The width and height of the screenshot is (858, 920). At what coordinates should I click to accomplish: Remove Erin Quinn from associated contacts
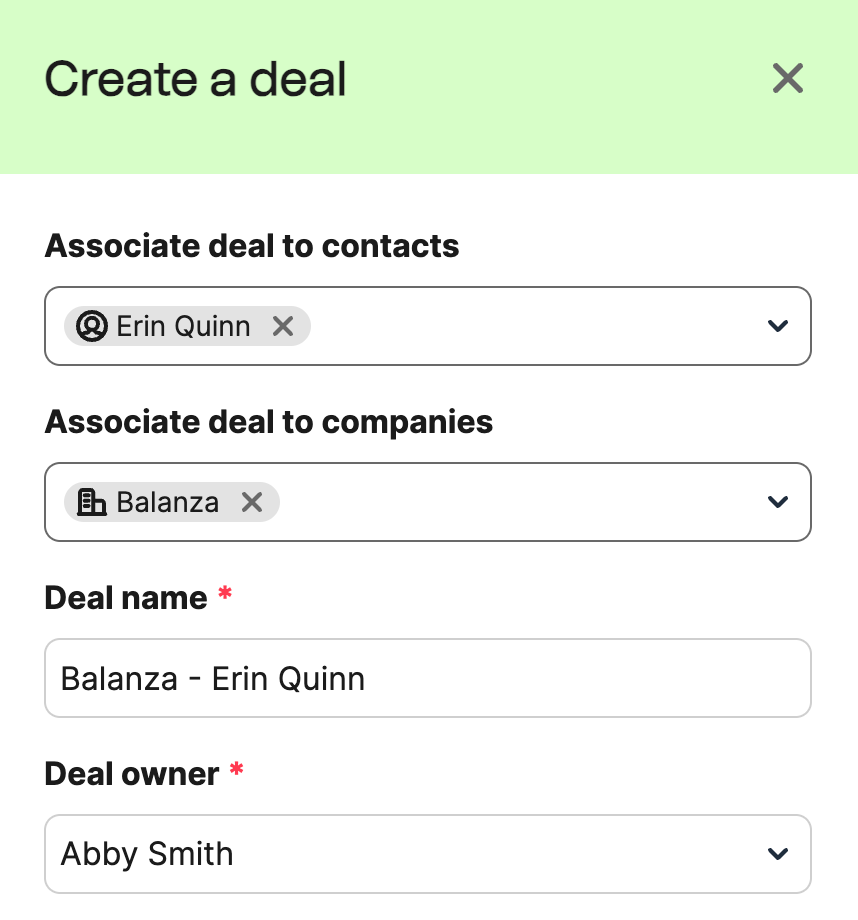click(283, 326)
